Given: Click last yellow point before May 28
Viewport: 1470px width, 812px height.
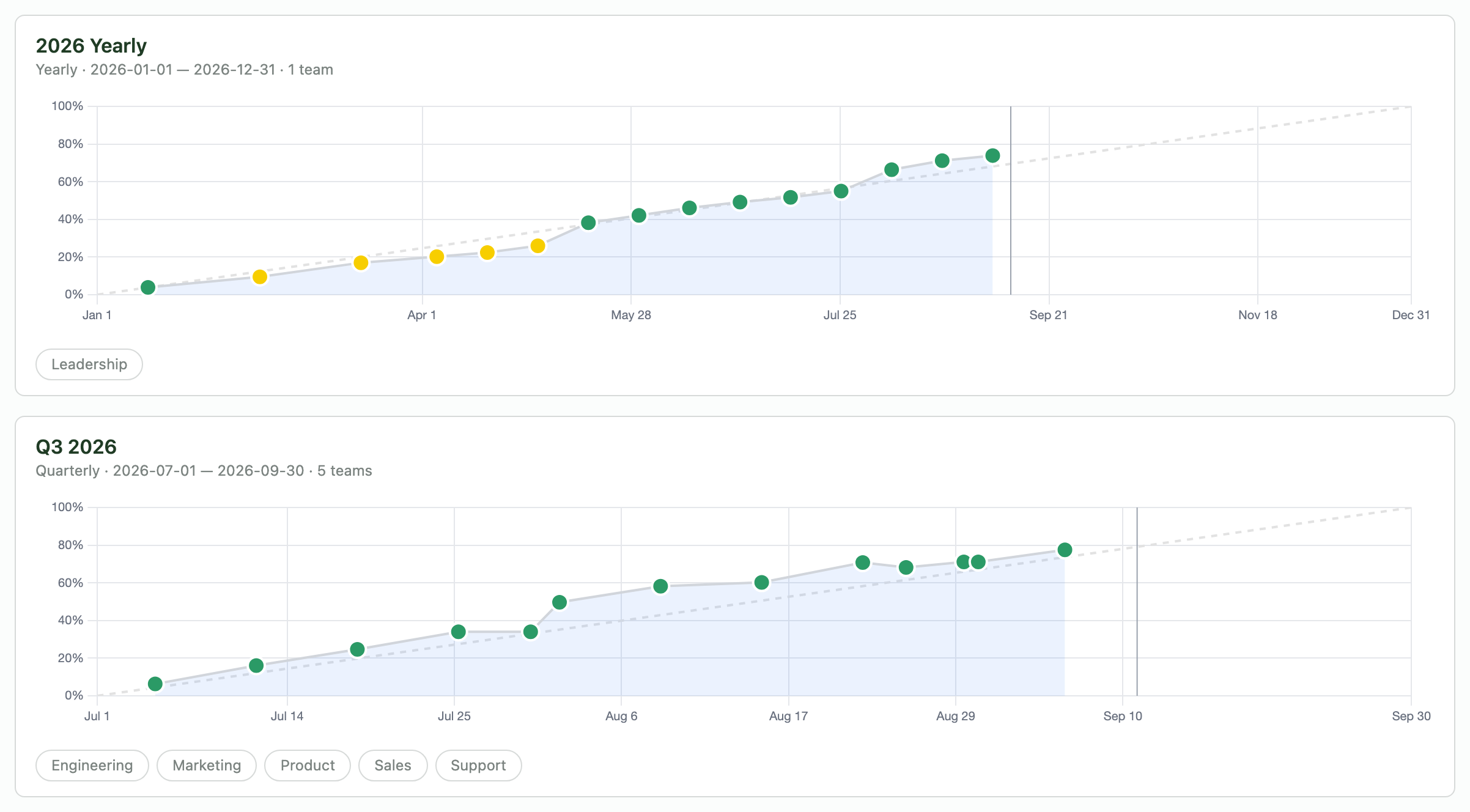Looking at the screenshot, I should 538,246.
